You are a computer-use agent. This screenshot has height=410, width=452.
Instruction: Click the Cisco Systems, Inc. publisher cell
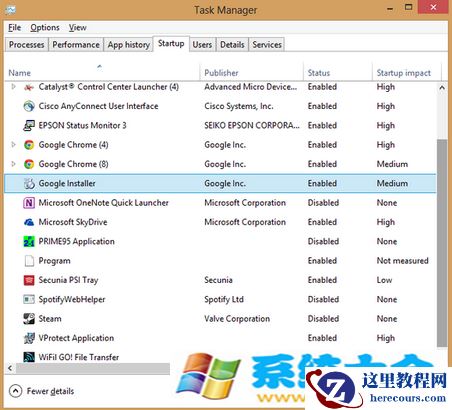coord(239,106)
